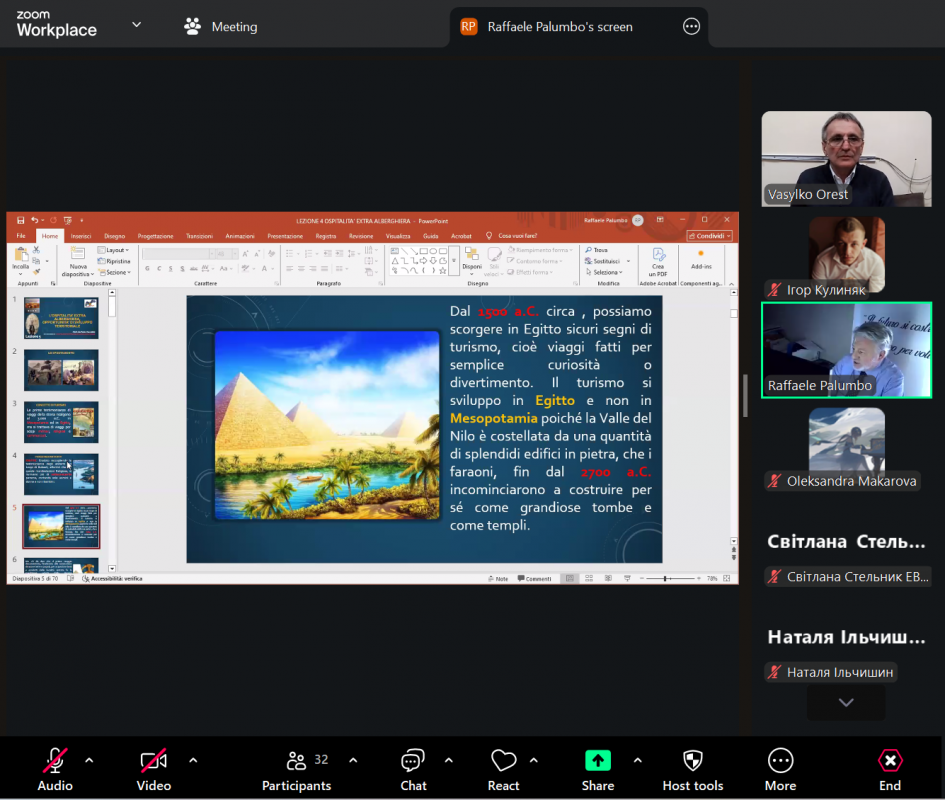Click the Meeting paw icon
This screenshot has height=800, width=945.
click(193, 27)
